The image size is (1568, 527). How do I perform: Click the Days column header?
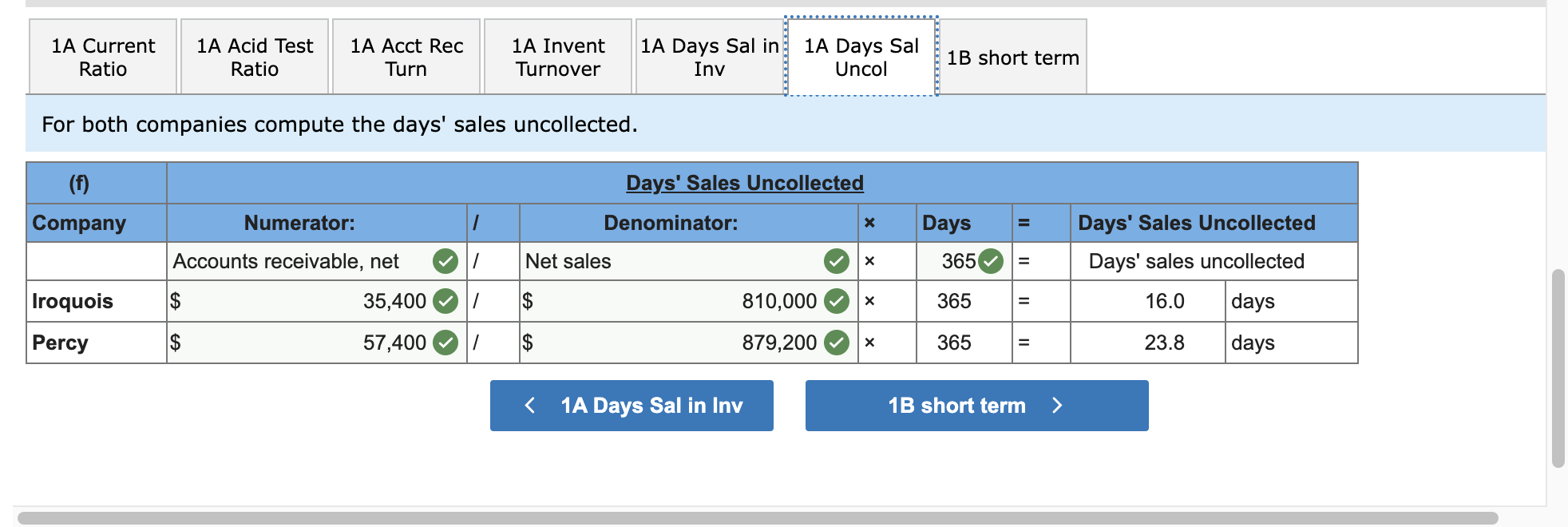click(x=946, y=223)
